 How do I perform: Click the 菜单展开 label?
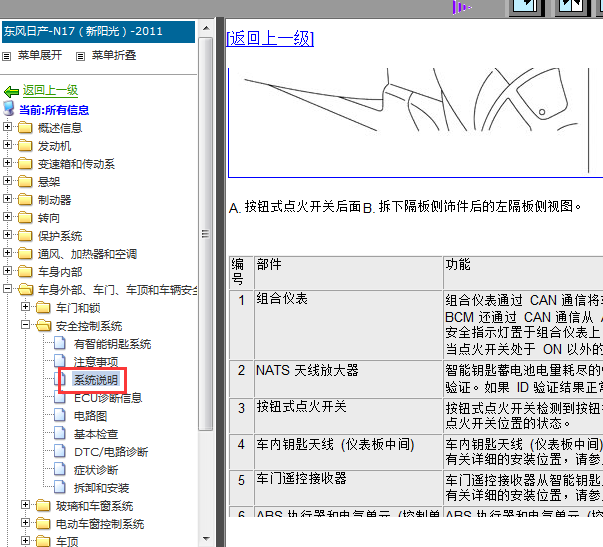point(40,55)
